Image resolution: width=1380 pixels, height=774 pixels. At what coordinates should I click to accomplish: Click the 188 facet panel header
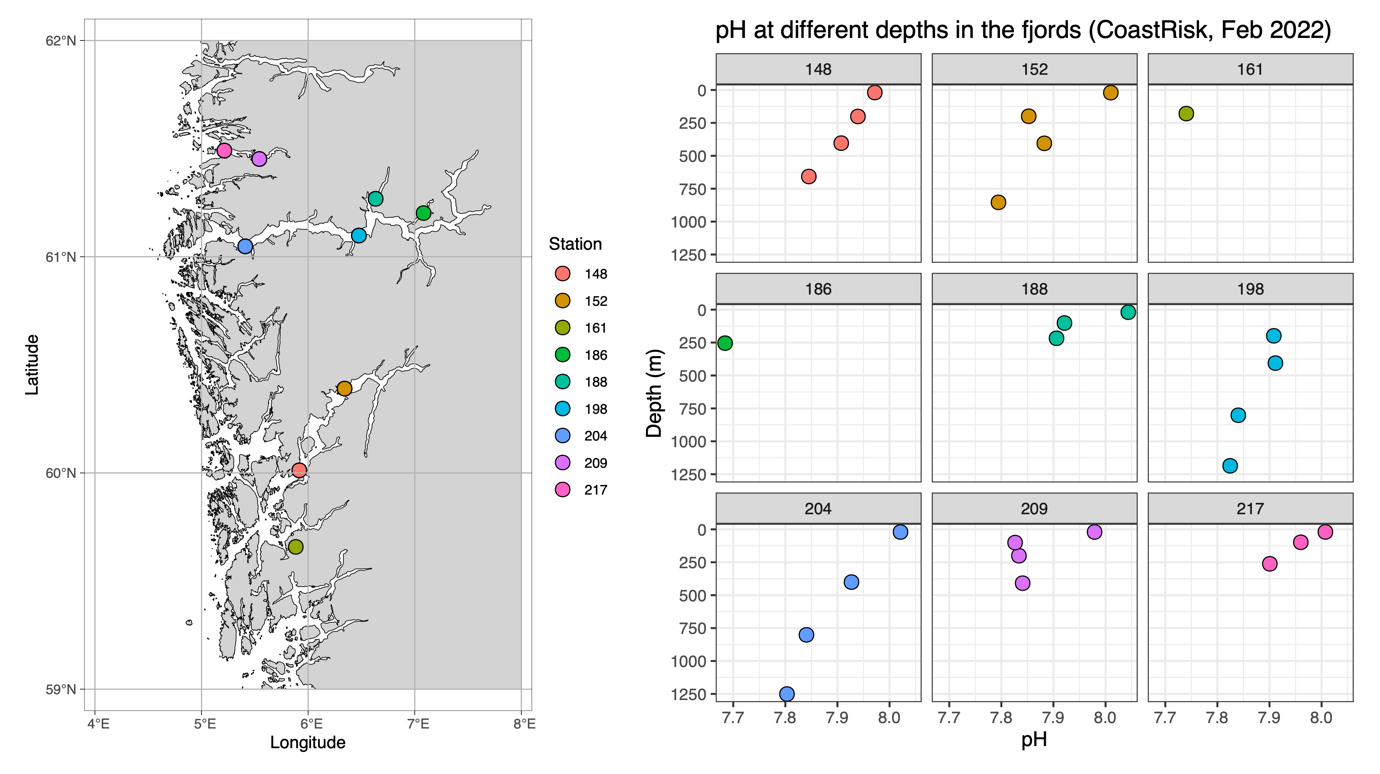tap(1034, 289)
